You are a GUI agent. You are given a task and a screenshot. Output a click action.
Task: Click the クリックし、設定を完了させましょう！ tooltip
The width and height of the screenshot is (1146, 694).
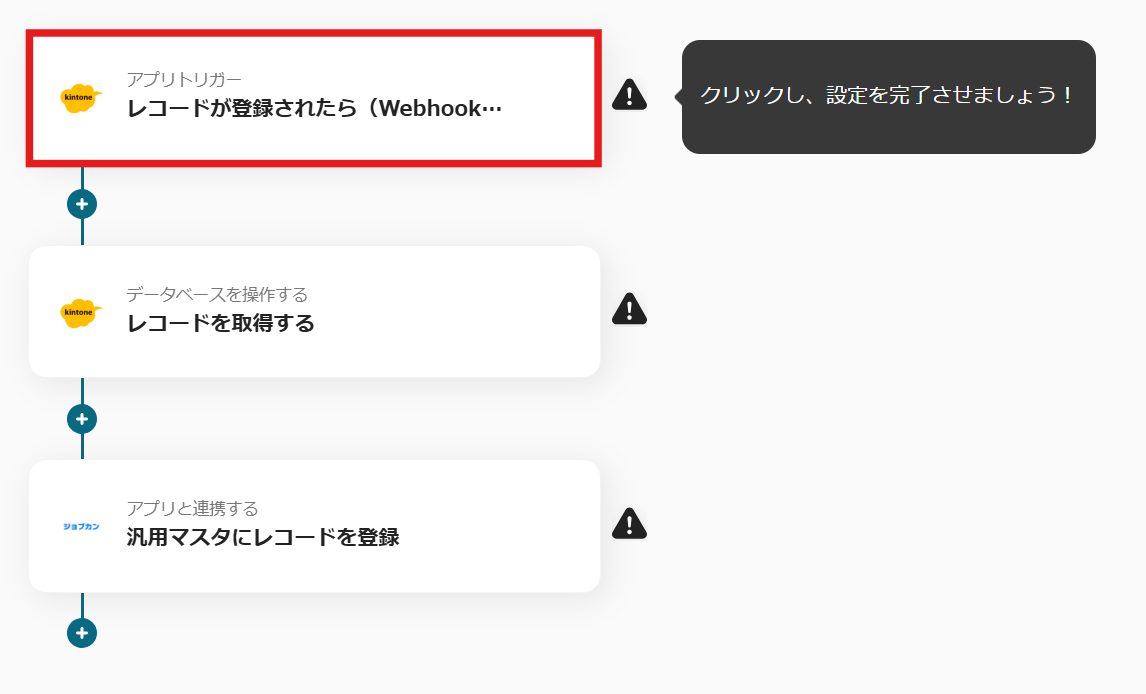[x=888, y=96]
